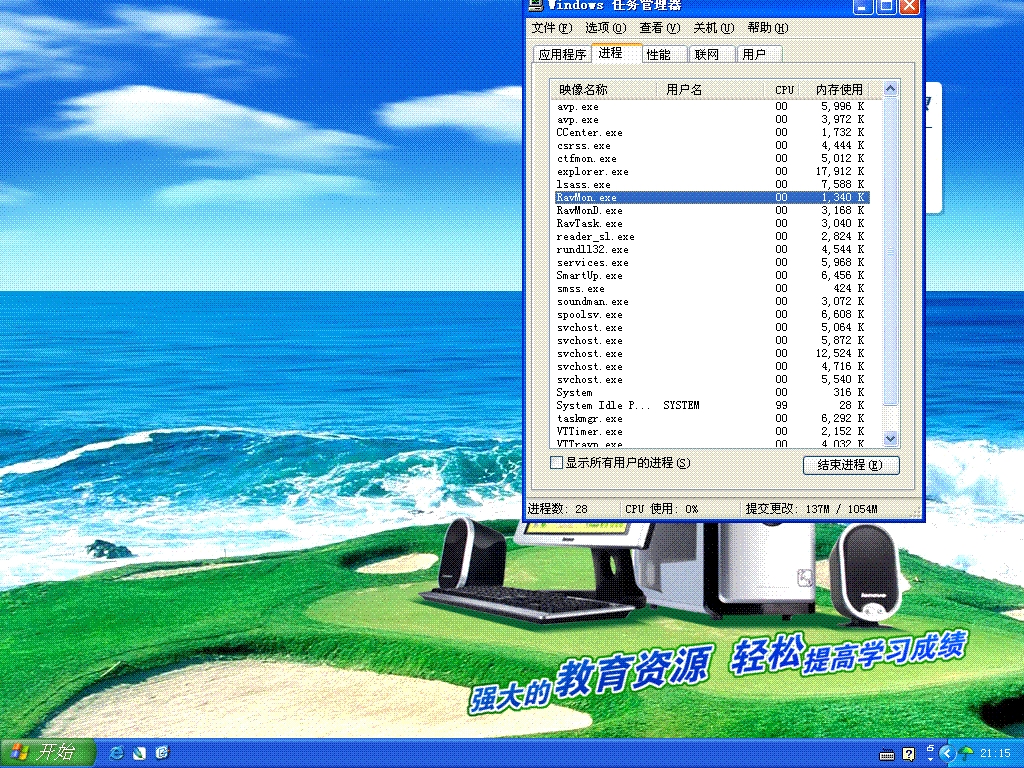The height and width of the screenshot is (768, 1024).
Task: Click the 结束进程(E) button
Action: tap(850, 465)
